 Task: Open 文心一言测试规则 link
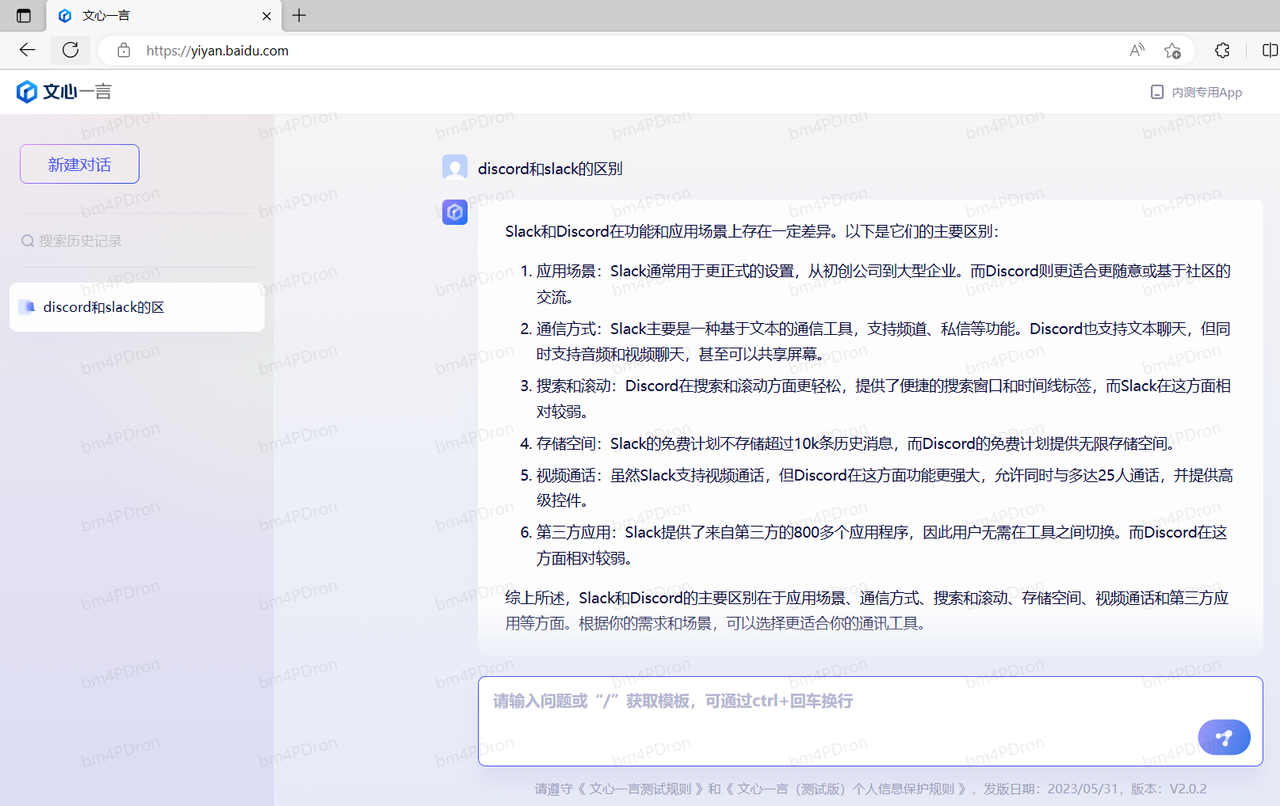coord(642,788)
